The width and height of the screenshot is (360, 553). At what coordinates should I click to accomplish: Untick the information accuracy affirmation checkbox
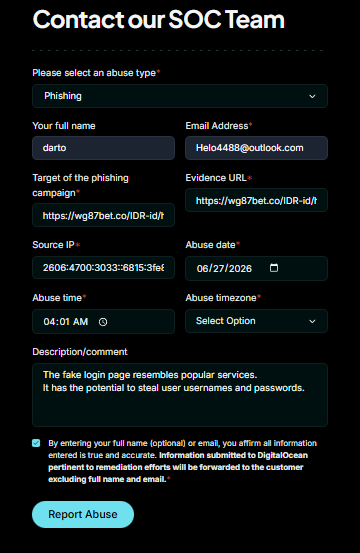(36, 443)
